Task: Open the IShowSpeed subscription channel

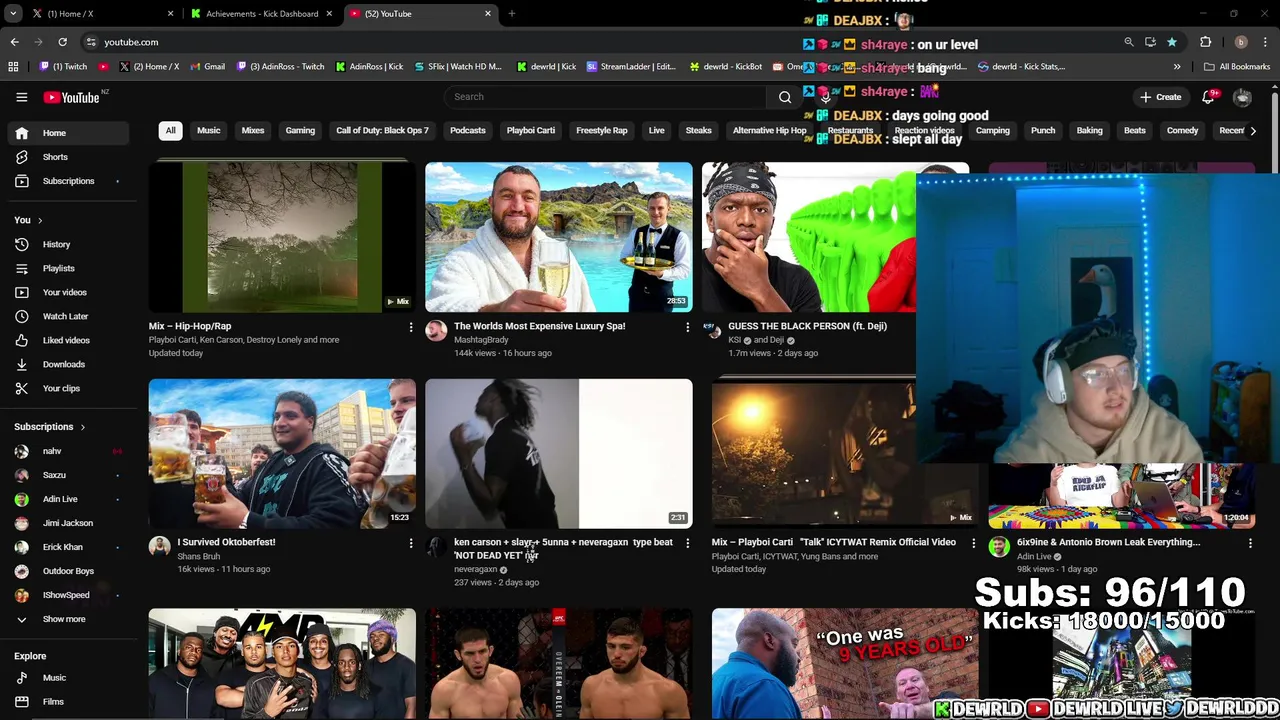Action: click(x=65, y=595)
